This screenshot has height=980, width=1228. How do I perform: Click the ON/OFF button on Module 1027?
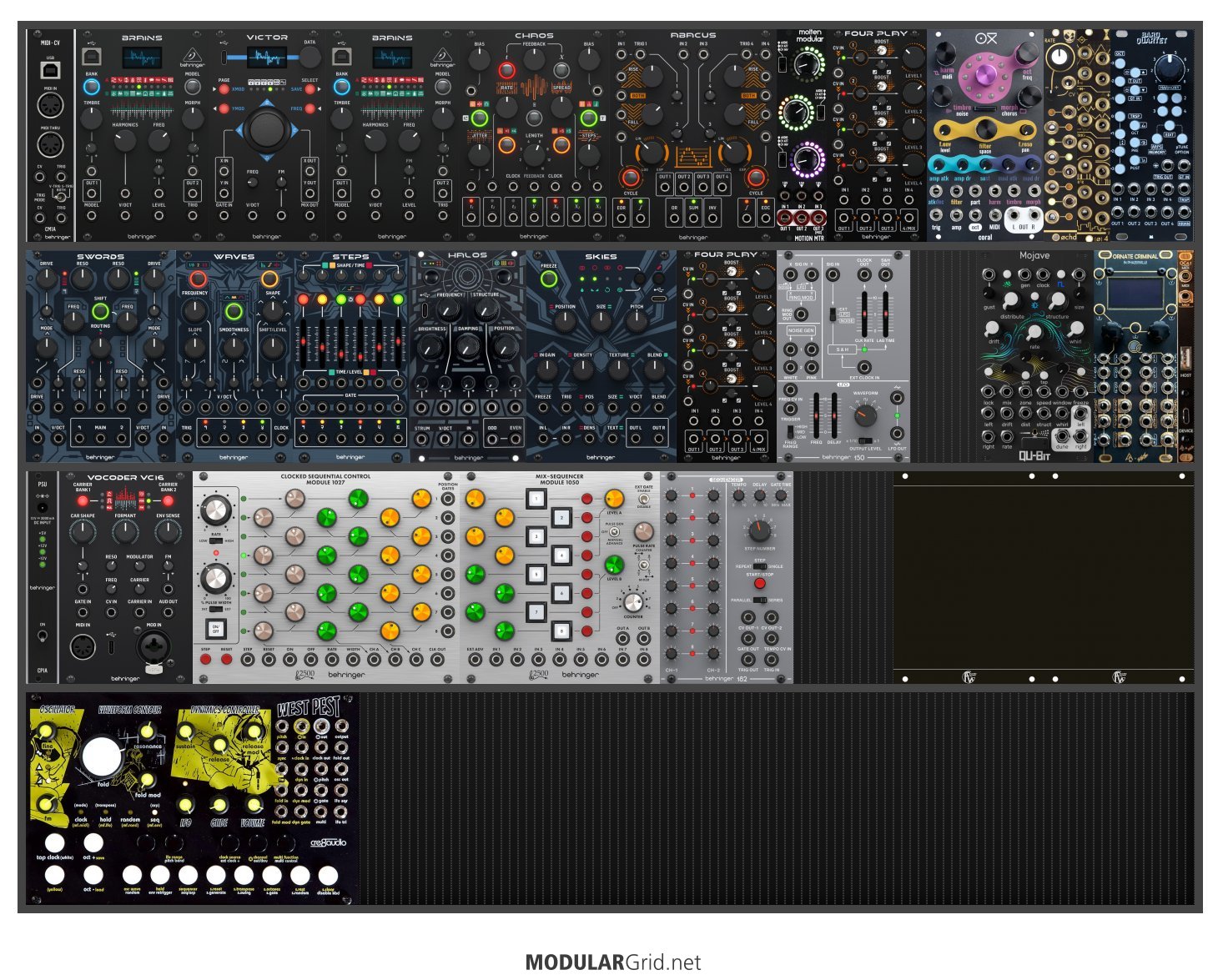(216, 629)
